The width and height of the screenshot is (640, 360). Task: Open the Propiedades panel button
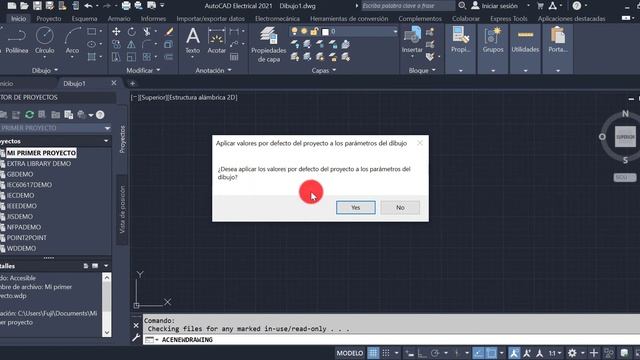[x=460, y=40]
